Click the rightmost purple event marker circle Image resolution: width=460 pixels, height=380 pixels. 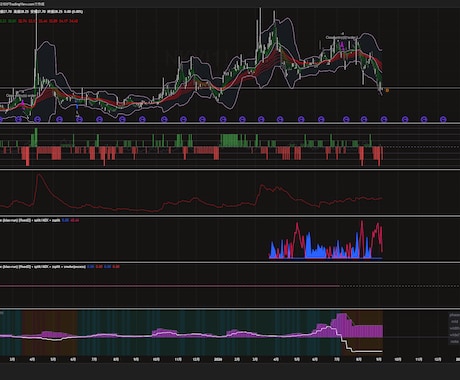click(443, 119)
